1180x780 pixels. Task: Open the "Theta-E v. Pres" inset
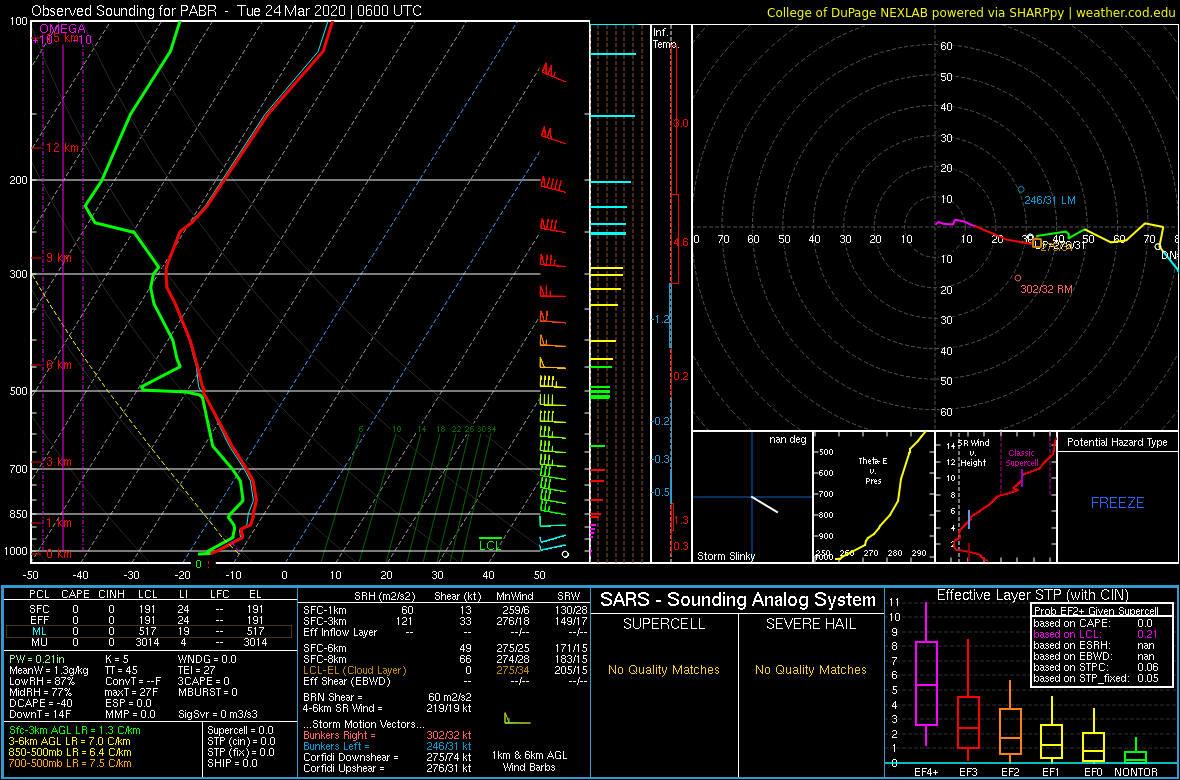(873, 497)
